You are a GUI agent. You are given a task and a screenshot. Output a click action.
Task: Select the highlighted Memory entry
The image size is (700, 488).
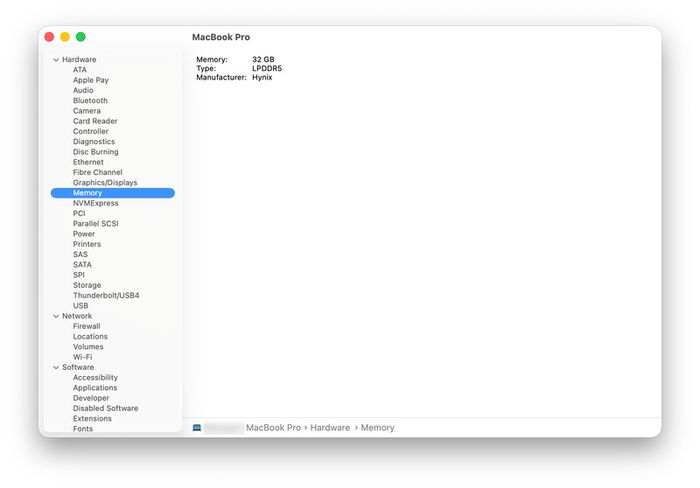click(x=112, y=193)
